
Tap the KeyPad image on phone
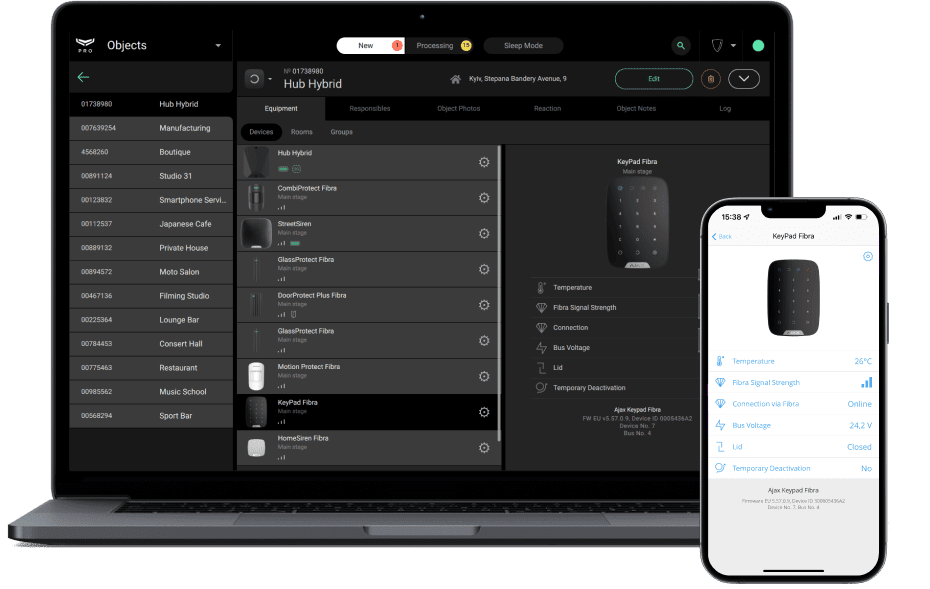(x=793, y=298)
